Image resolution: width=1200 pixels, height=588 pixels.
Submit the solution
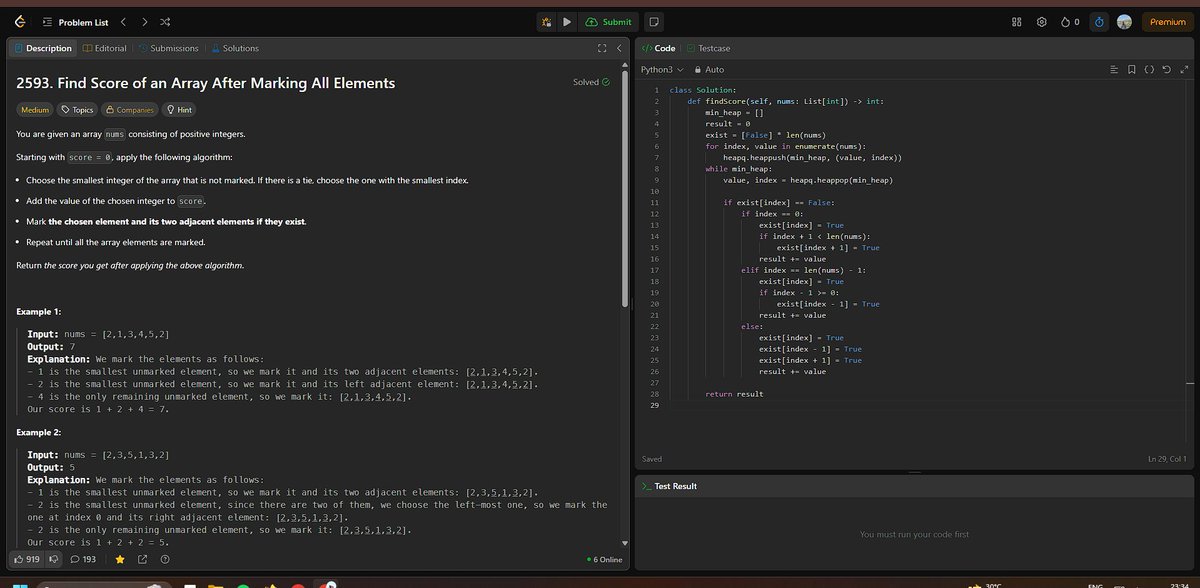tap(608, 22)
